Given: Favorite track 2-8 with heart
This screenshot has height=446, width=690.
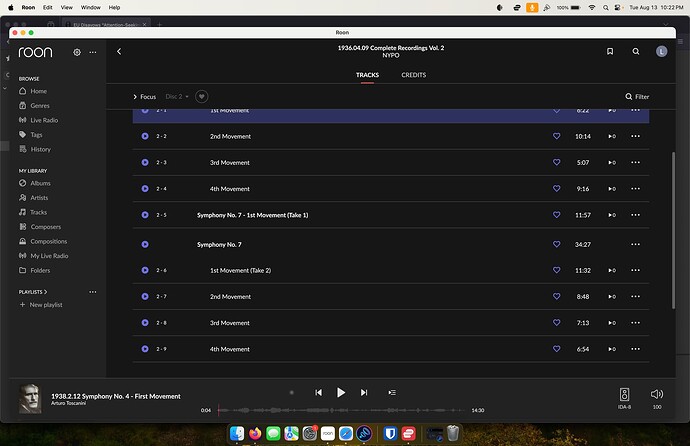Looking at the screenshot, I should point(557,323).
